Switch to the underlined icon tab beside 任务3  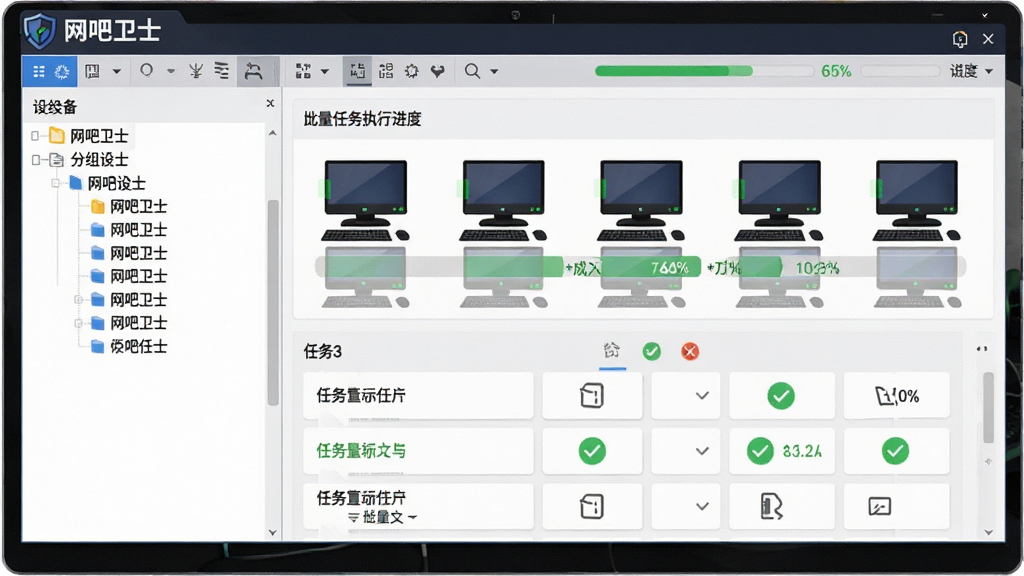[612, 351]
